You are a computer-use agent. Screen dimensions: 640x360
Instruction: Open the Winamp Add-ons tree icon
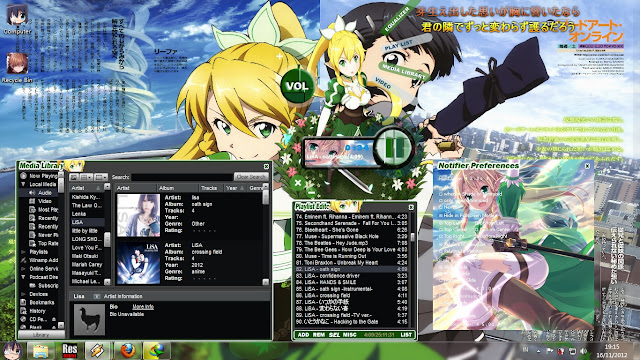(x=23, y=260)
